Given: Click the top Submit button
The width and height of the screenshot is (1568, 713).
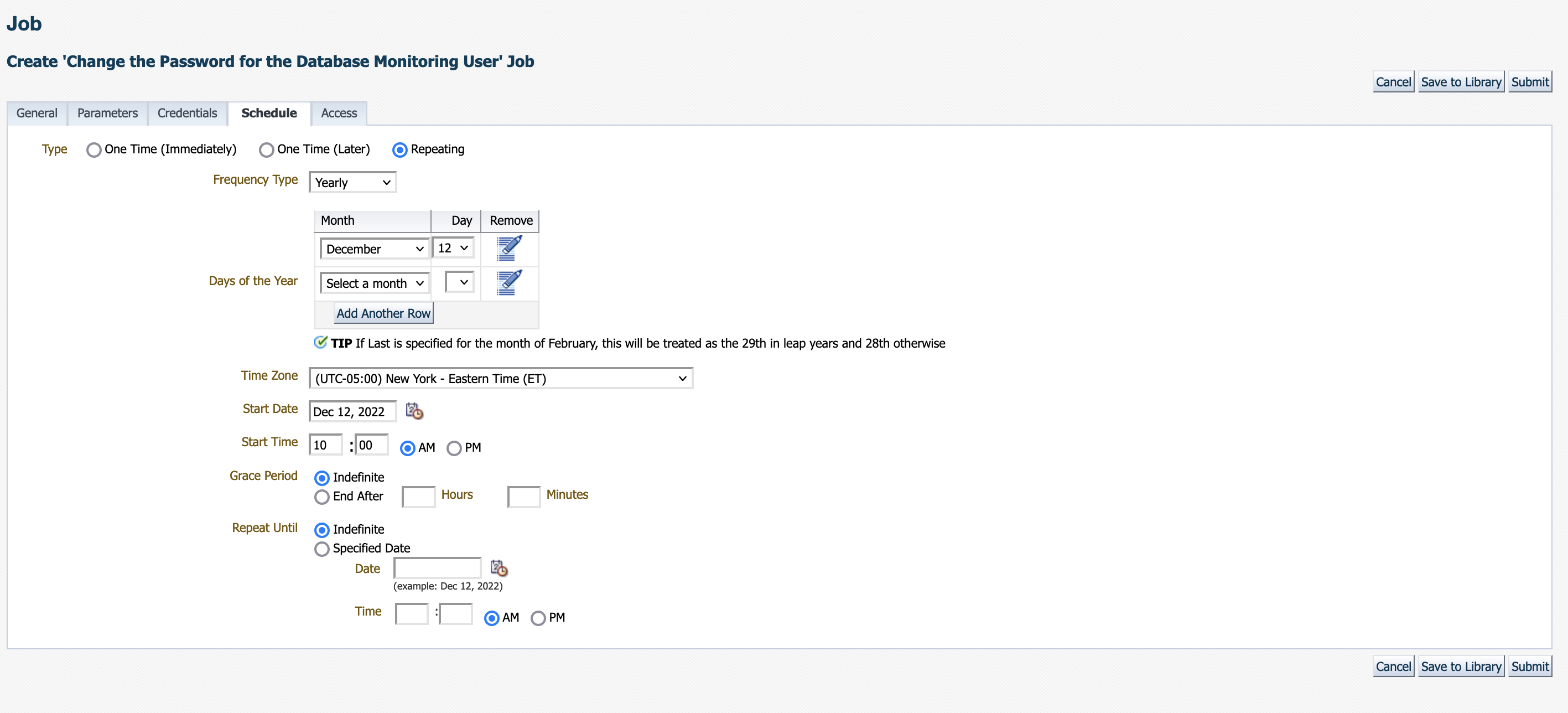Looking at the screenshot, I should [1529, 82].
